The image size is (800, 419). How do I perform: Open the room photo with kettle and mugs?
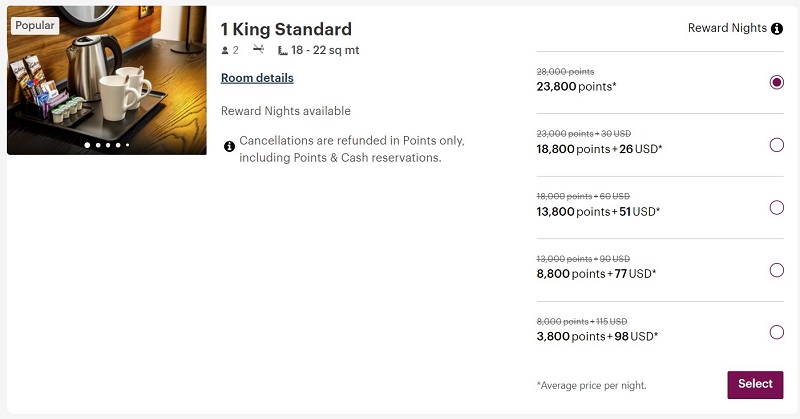(x=107, y=80)
